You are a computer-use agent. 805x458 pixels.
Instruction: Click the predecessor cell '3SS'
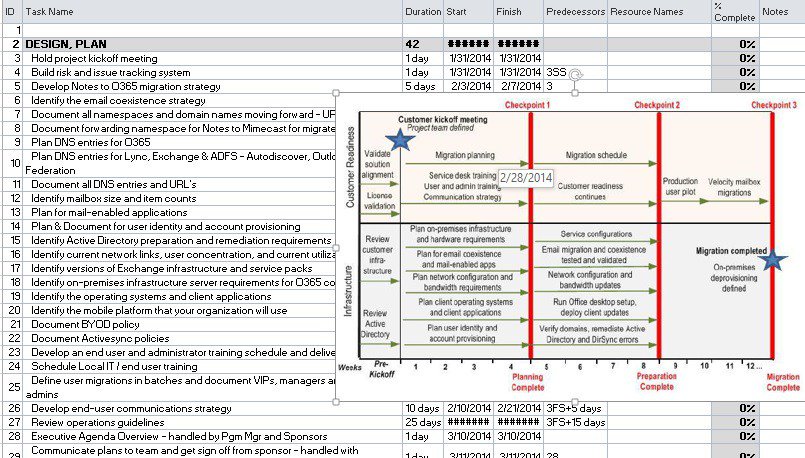click(576, 72)
